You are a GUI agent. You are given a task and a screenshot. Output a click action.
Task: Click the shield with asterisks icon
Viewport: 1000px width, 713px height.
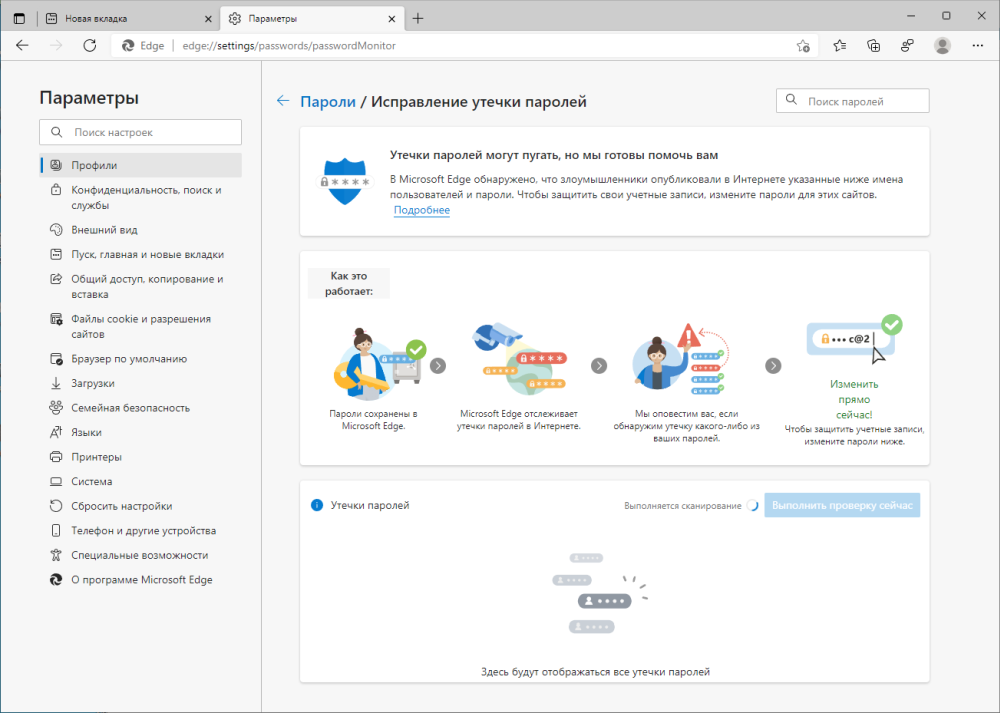[x=345, y=182]
